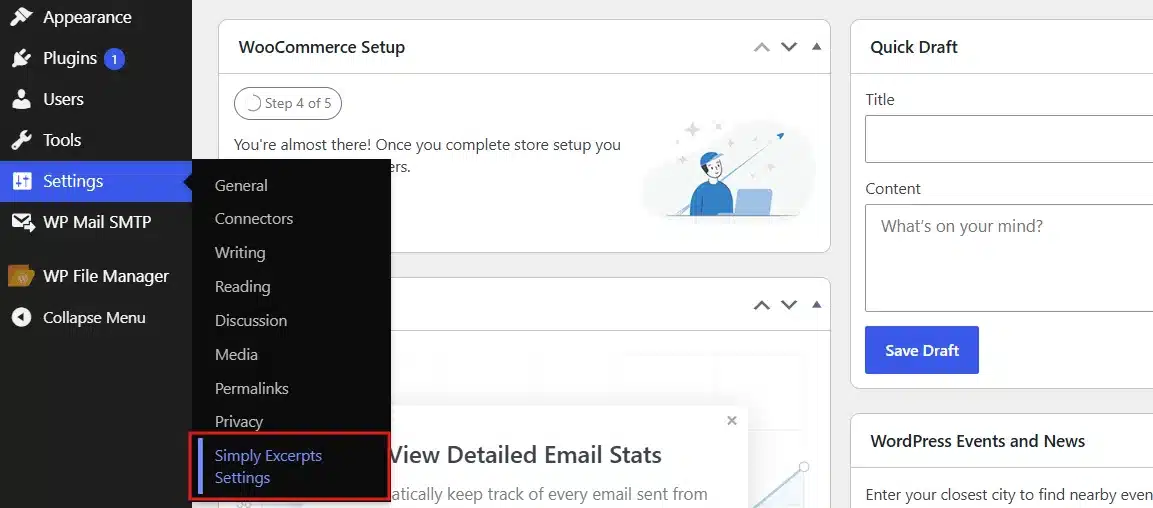Select Media in the Settings submenu
Image resolution: width=1153 pixels, height=508 pixels.
click(x=236, y=354)
